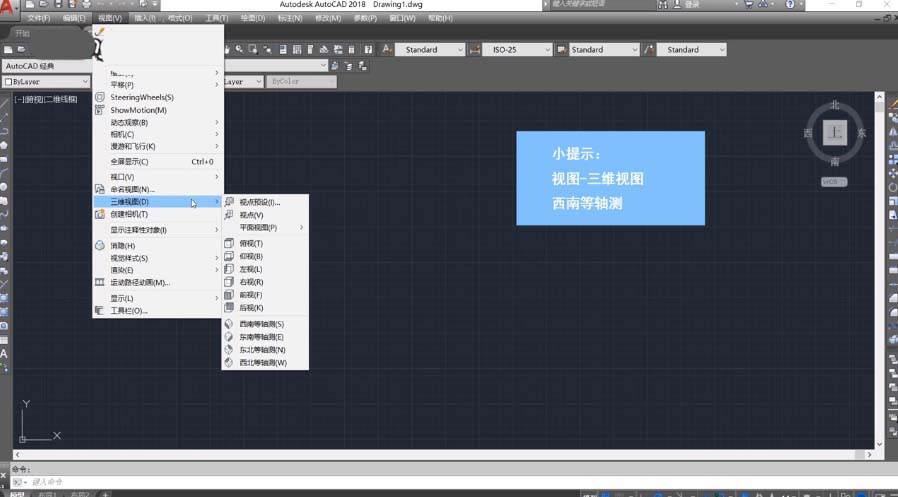The width and height of the screenshot is (898, 497).
Task: Select the Multiline Text 'A' tool in the left toolbar
Action: point(4,354)
